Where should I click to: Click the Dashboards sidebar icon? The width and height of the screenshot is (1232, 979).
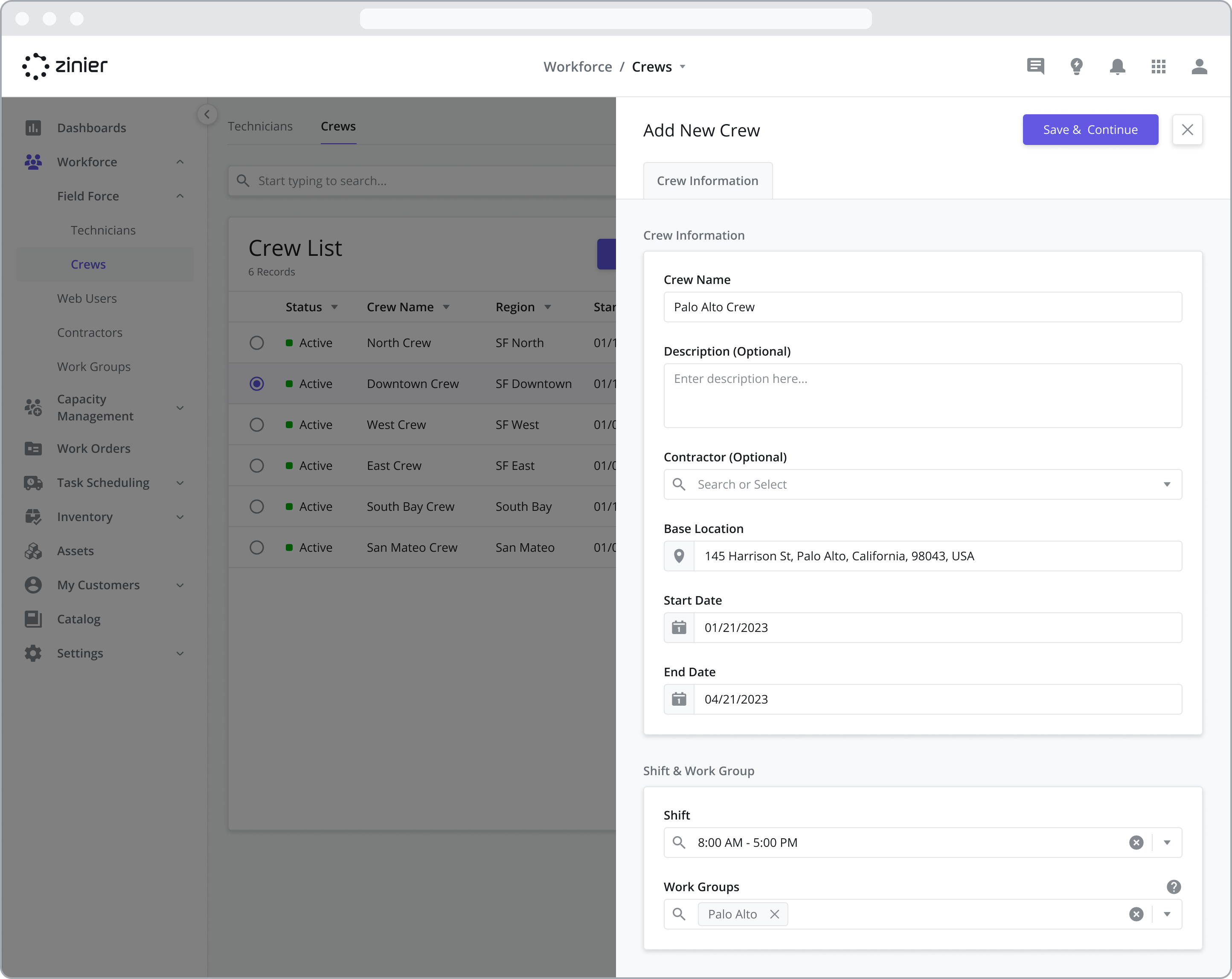coord(33,127)
